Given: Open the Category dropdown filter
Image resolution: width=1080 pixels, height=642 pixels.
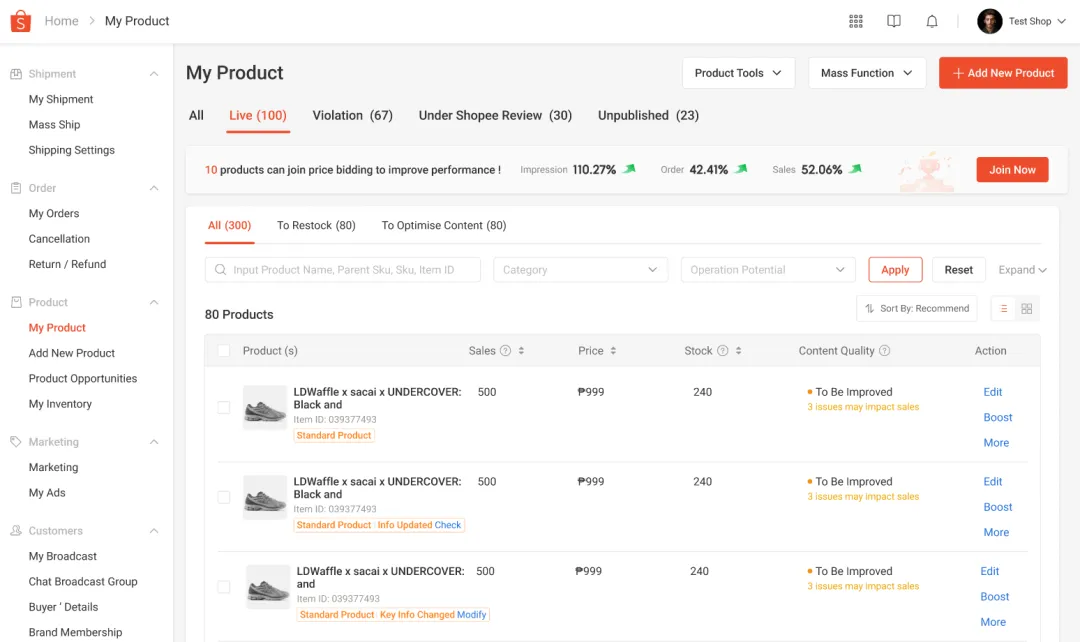Looking at the screenshot, I should [x=580, y=269].
